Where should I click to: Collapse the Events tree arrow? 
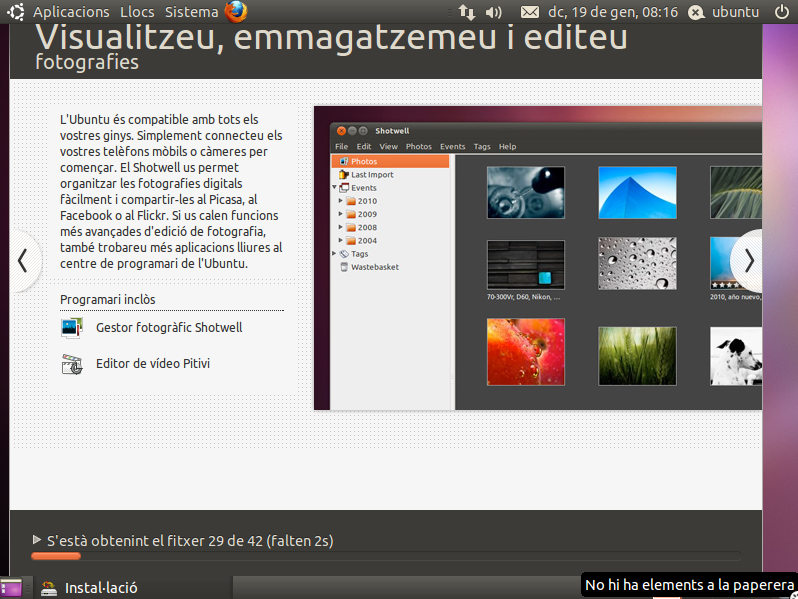(335, 187)
